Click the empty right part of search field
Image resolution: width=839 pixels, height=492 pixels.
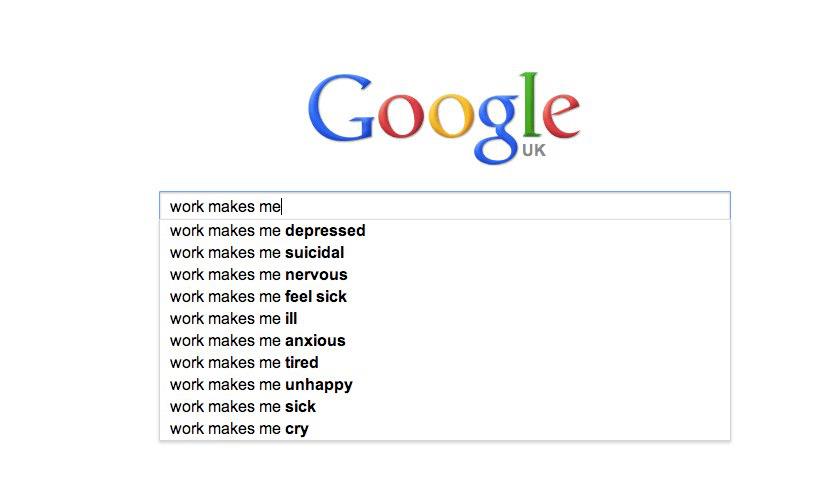[x=506, y=206]
